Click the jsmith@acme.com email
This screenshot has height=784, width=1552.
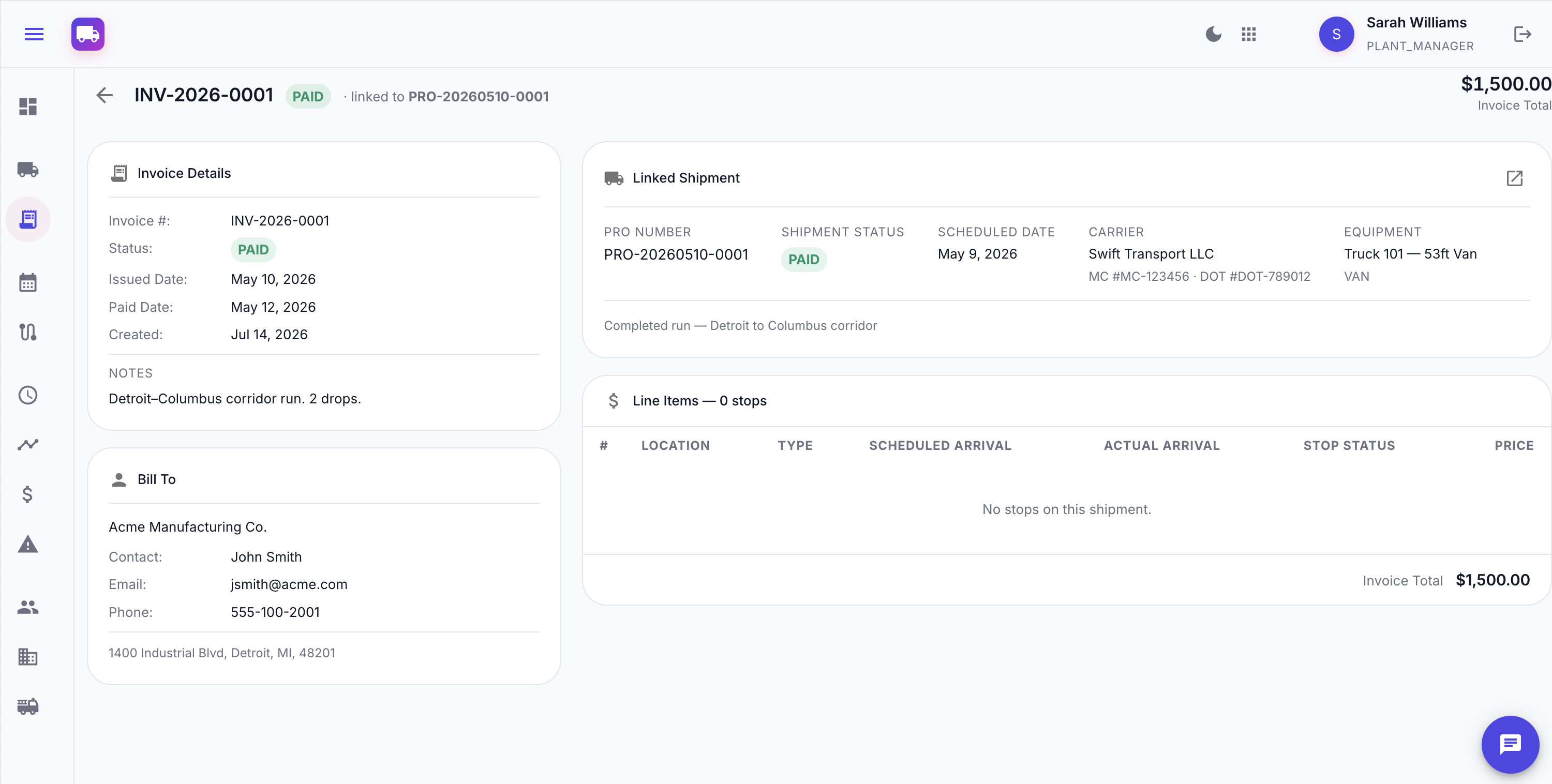pos(289,584)
